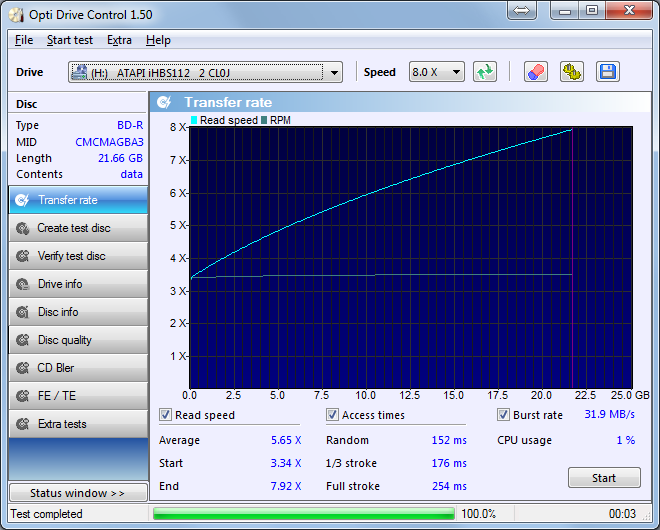Select the Transfer rate tab
660x530 pixels.
[78, 200]
